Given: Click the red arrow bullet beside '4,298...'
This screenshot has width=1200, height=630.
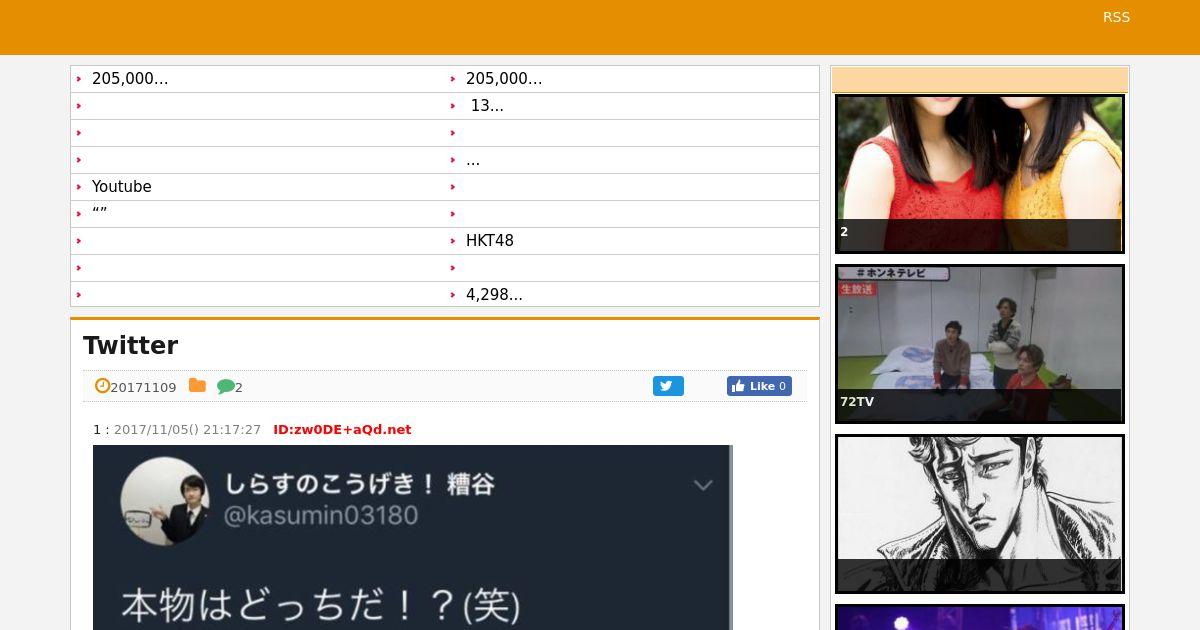Looking at the screenshot, I should [x=453, y=295].
